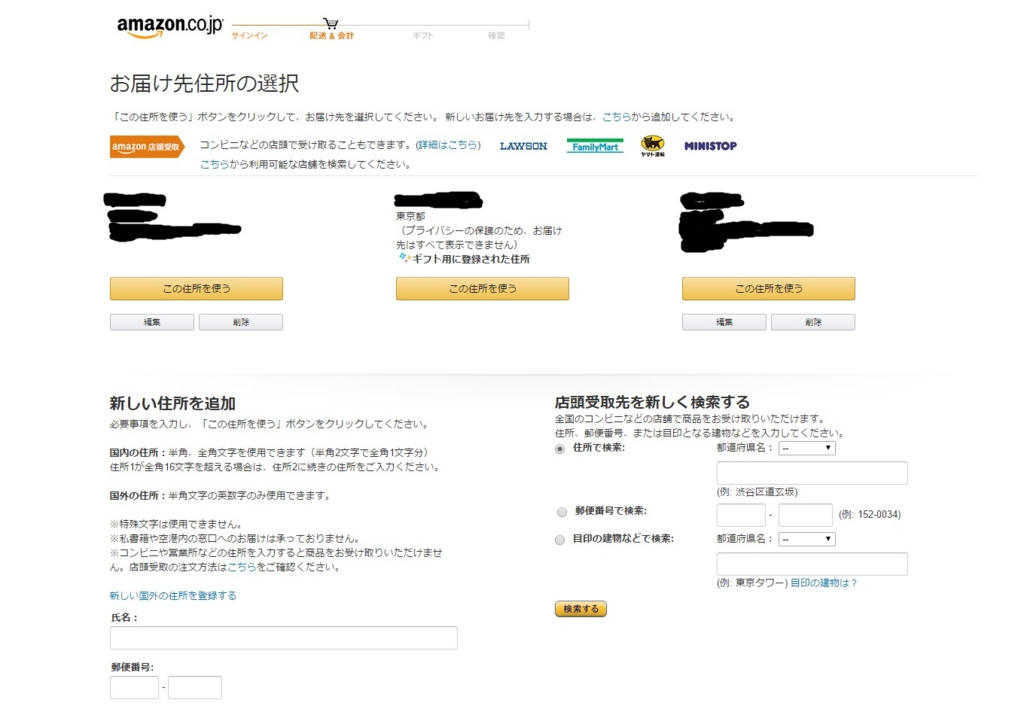Click 削除 under the first address
Screen dimensions: 1024x712
240,322
